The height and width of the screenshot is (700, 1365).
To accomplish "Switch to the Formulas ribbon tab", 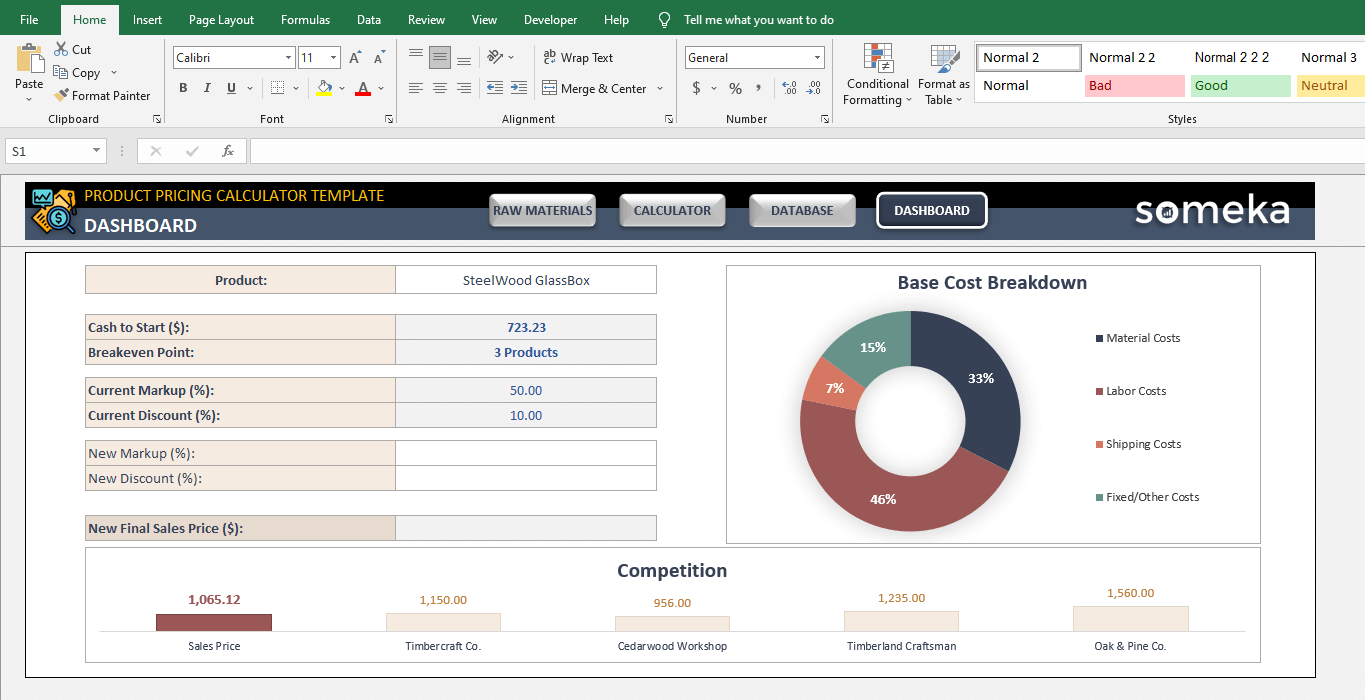I will coord(305,19).
